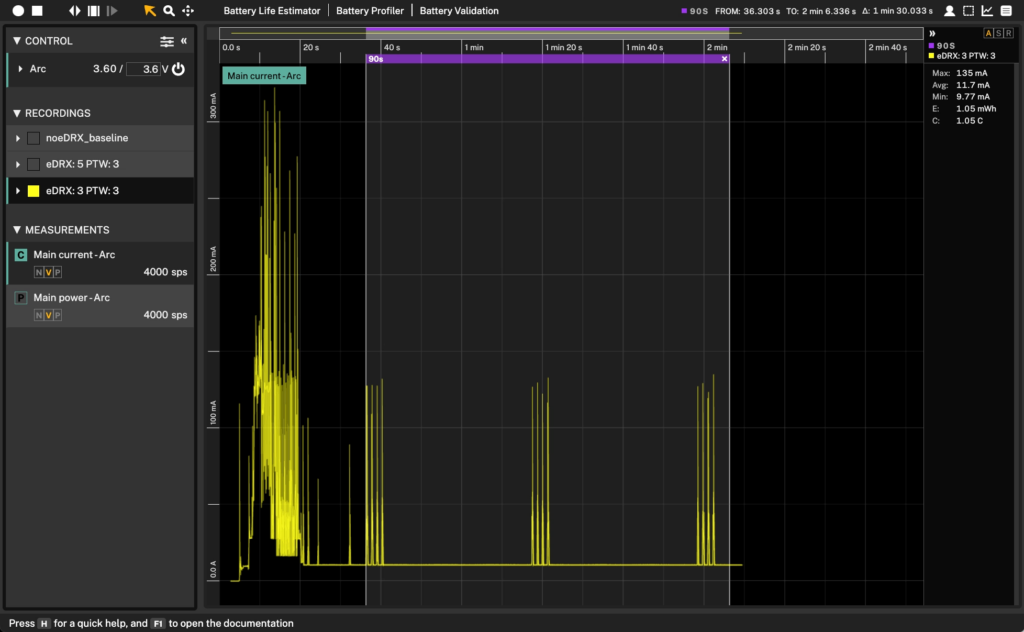This screenshot has height=632, width=1024.
Task: Click the record button in the toolbar
Action: [x=17, y=11]
